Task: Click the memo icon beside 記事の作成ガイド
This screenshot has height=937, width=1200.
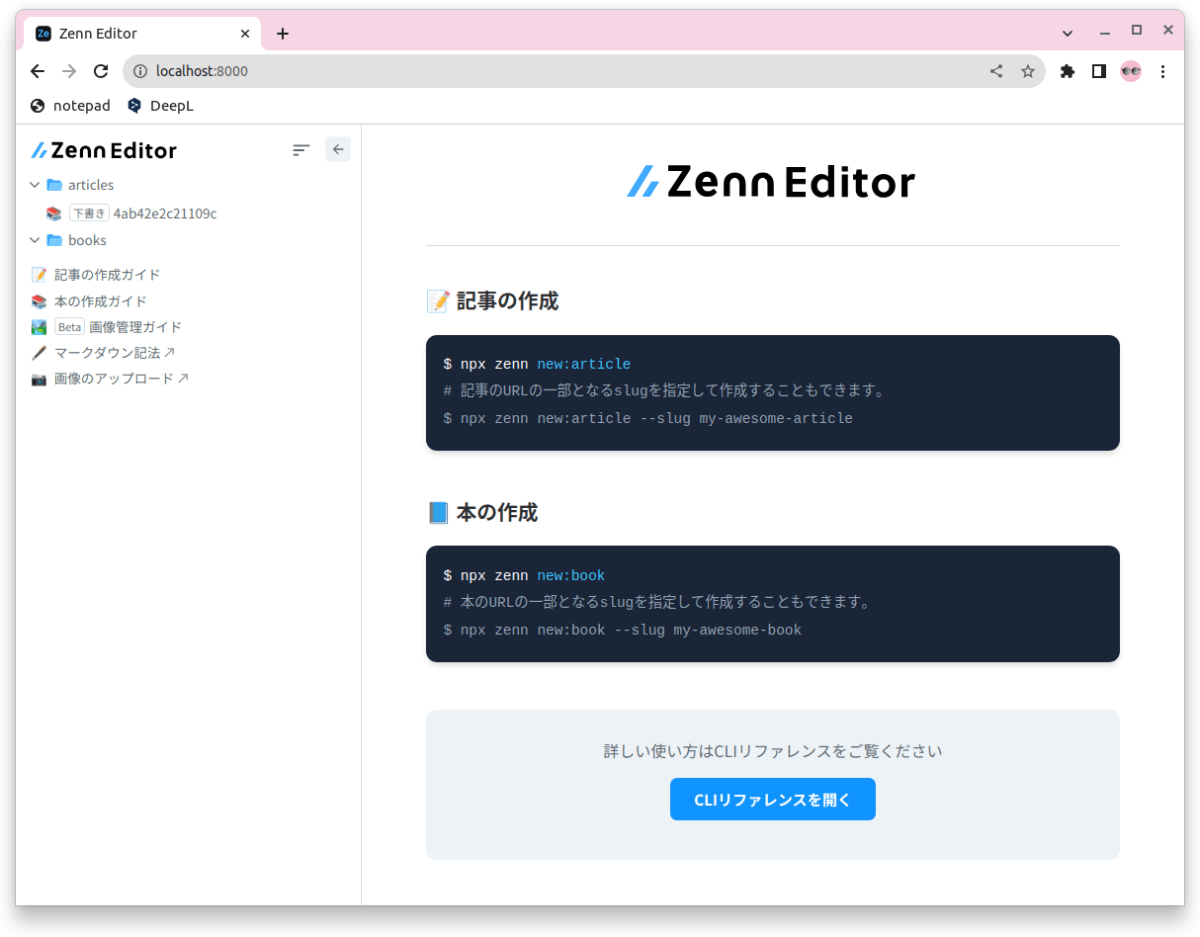Action: (39, 275)
